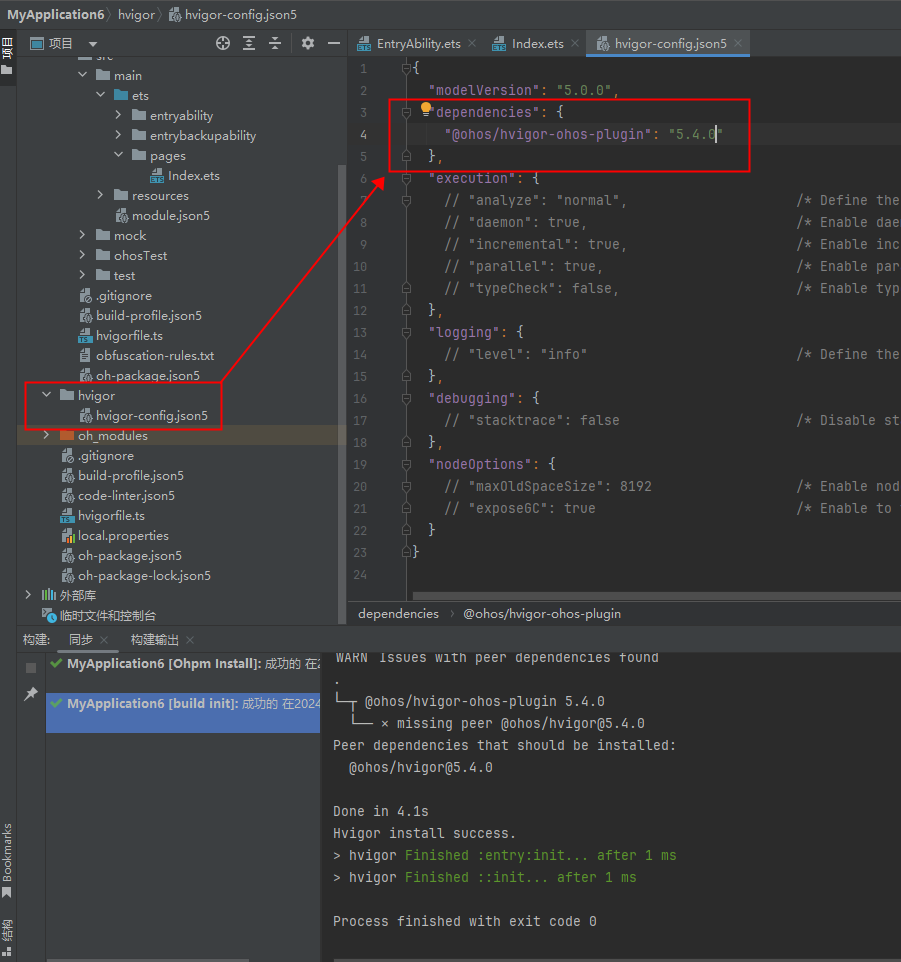Open the project panel settings gear
This screenshot has width=901, height=962.
pyautogui.click(x=307, y=43)
